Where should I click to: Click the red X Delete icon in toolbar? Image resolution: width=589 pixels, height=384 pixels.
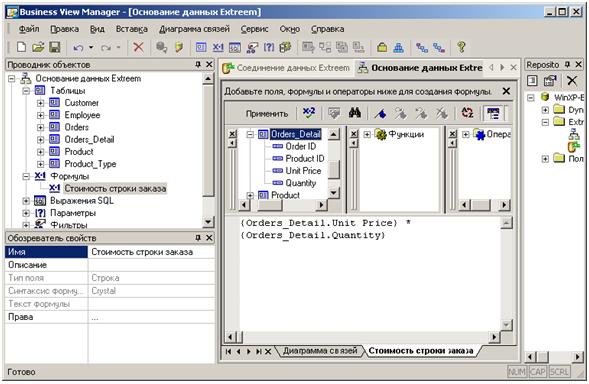pos(138,47)
